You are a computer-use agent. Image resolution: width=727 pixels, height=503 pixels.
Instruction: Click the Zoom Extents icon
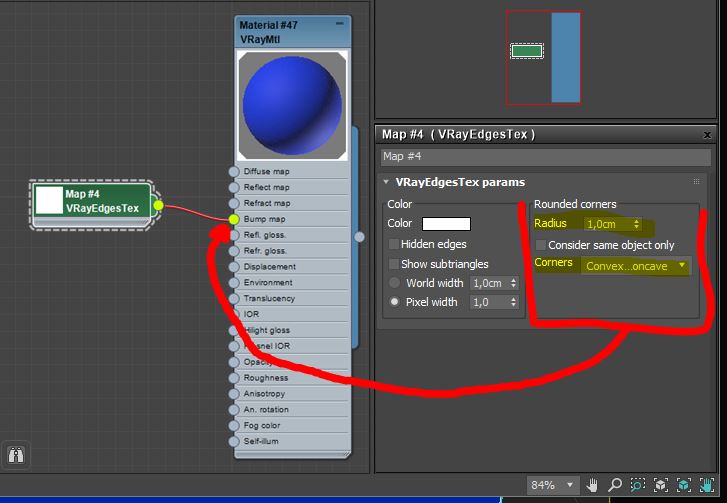[661, 486]
